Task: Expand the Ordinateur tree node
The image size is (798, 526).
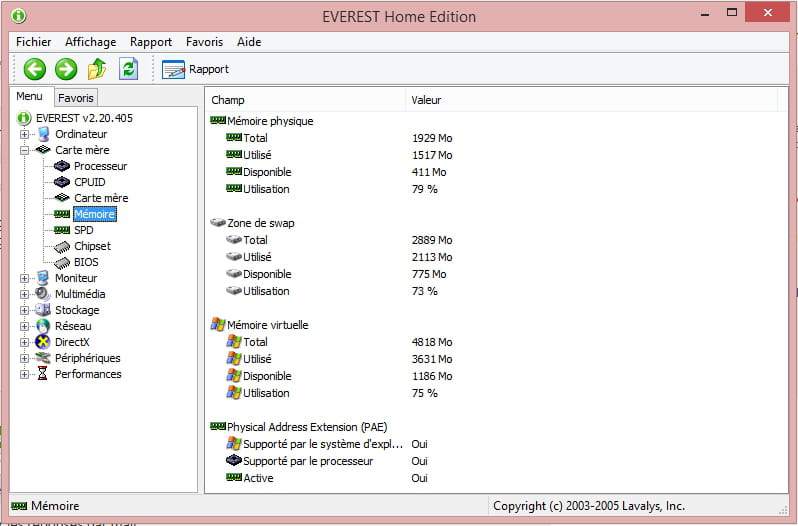Action: tap(24, 134)
